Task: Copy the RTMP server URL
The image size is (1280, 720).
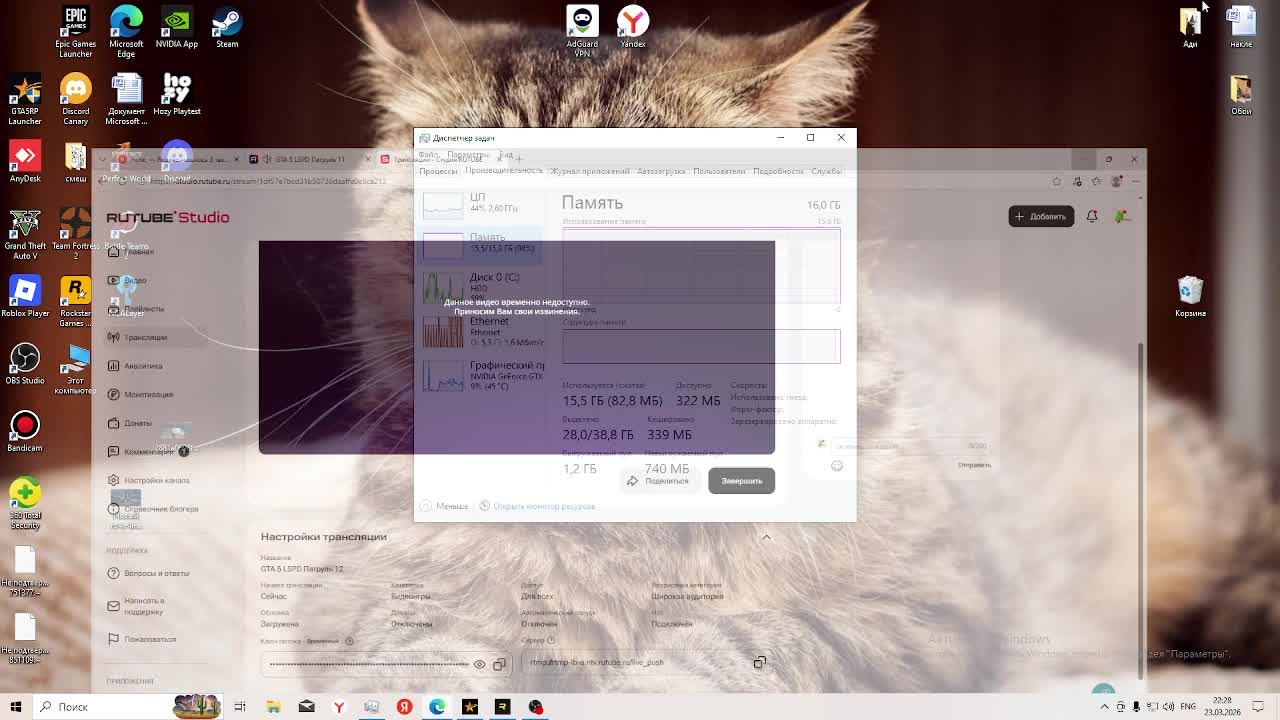Action: [x=760, y=662]
